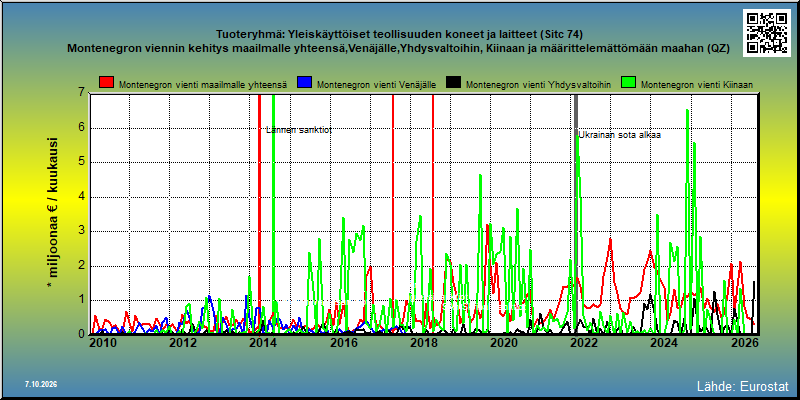Click x-axis year label 2014

coord(263,343)
